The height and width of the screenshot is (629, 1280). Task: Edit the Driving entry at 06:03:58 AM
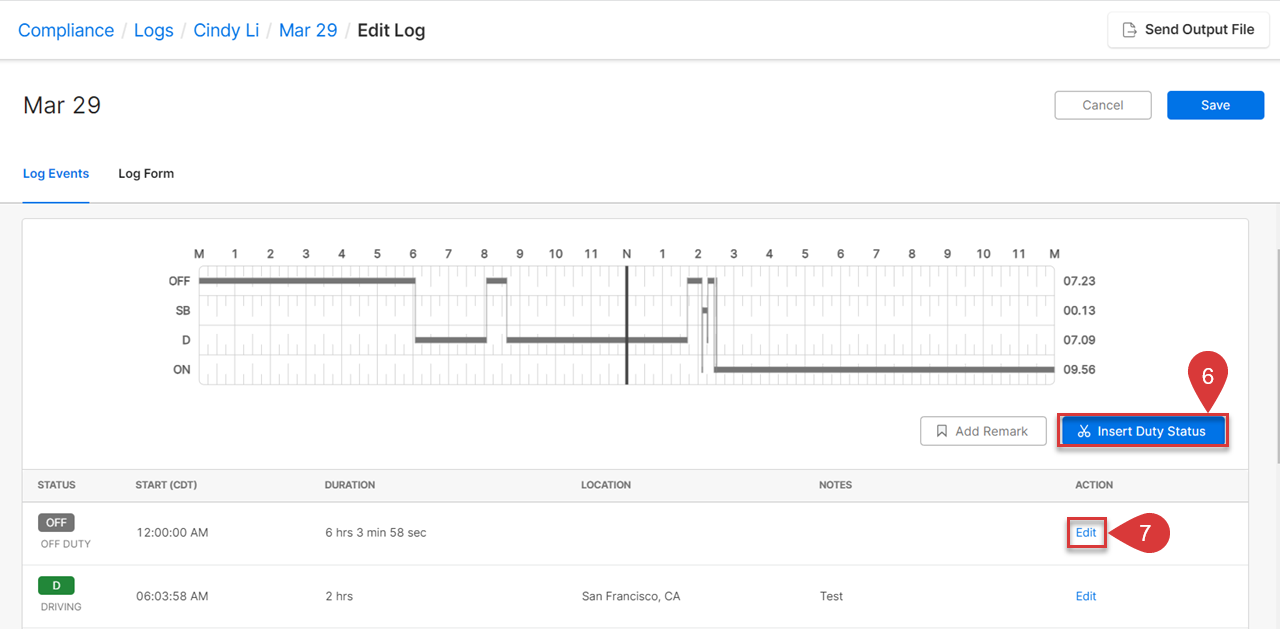[1086, 596]
